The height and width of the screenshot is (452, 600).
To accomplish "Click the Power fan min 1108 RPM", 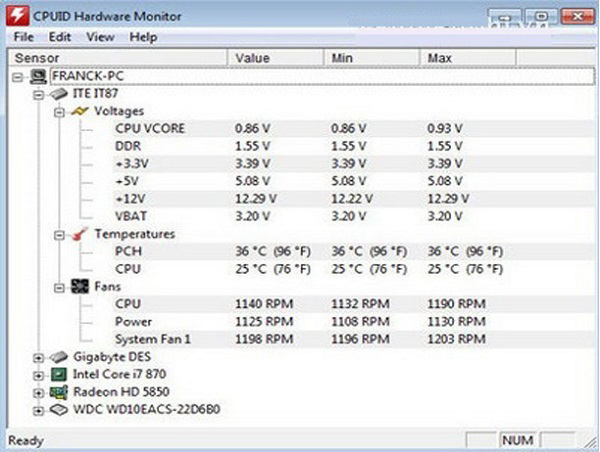I will point(360,321).
